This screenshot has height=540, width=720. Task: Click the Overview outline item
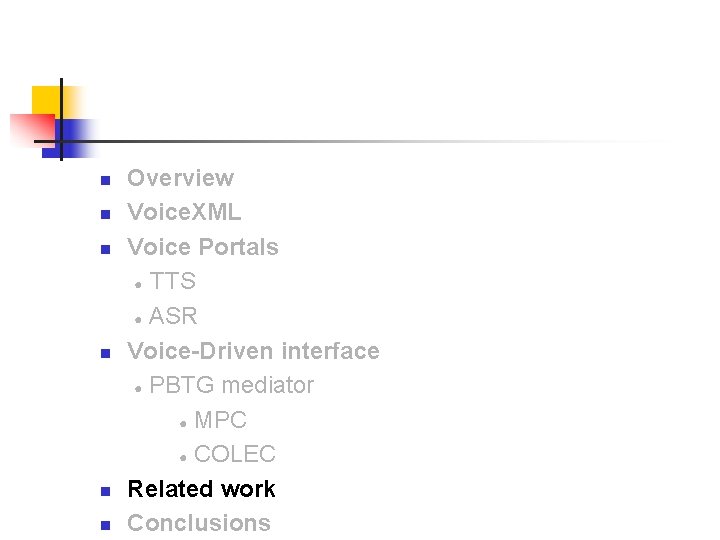(180, 178)
